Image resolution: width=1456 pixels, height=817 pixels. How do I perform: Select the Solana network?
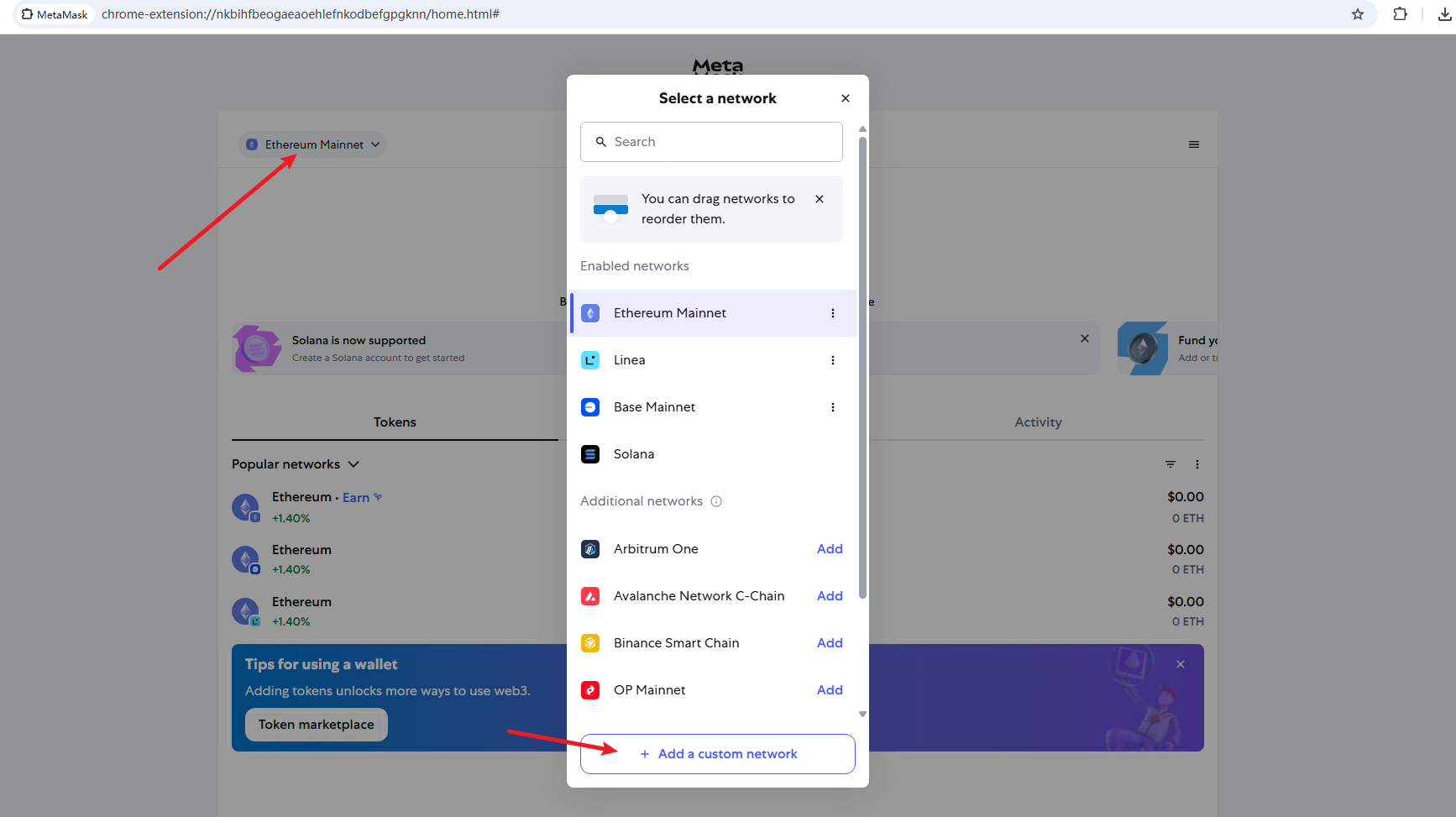714,454
